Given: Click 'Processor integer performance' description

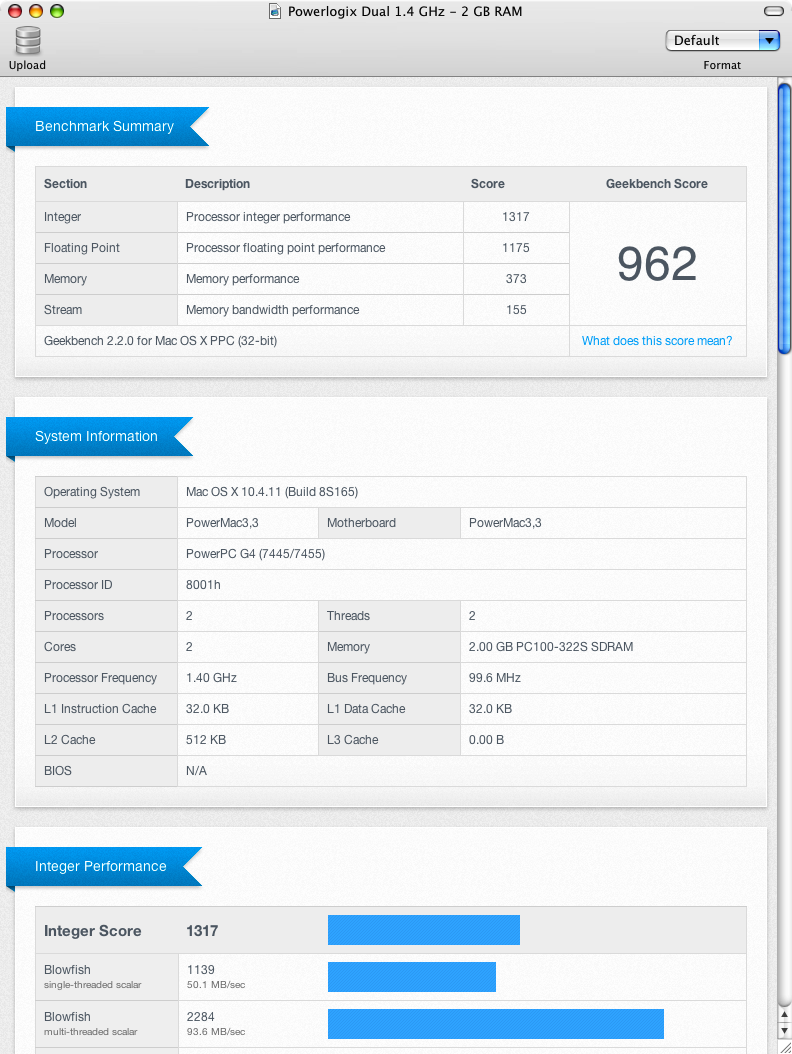Looking at the screenshot, I should tap(268, 217).
